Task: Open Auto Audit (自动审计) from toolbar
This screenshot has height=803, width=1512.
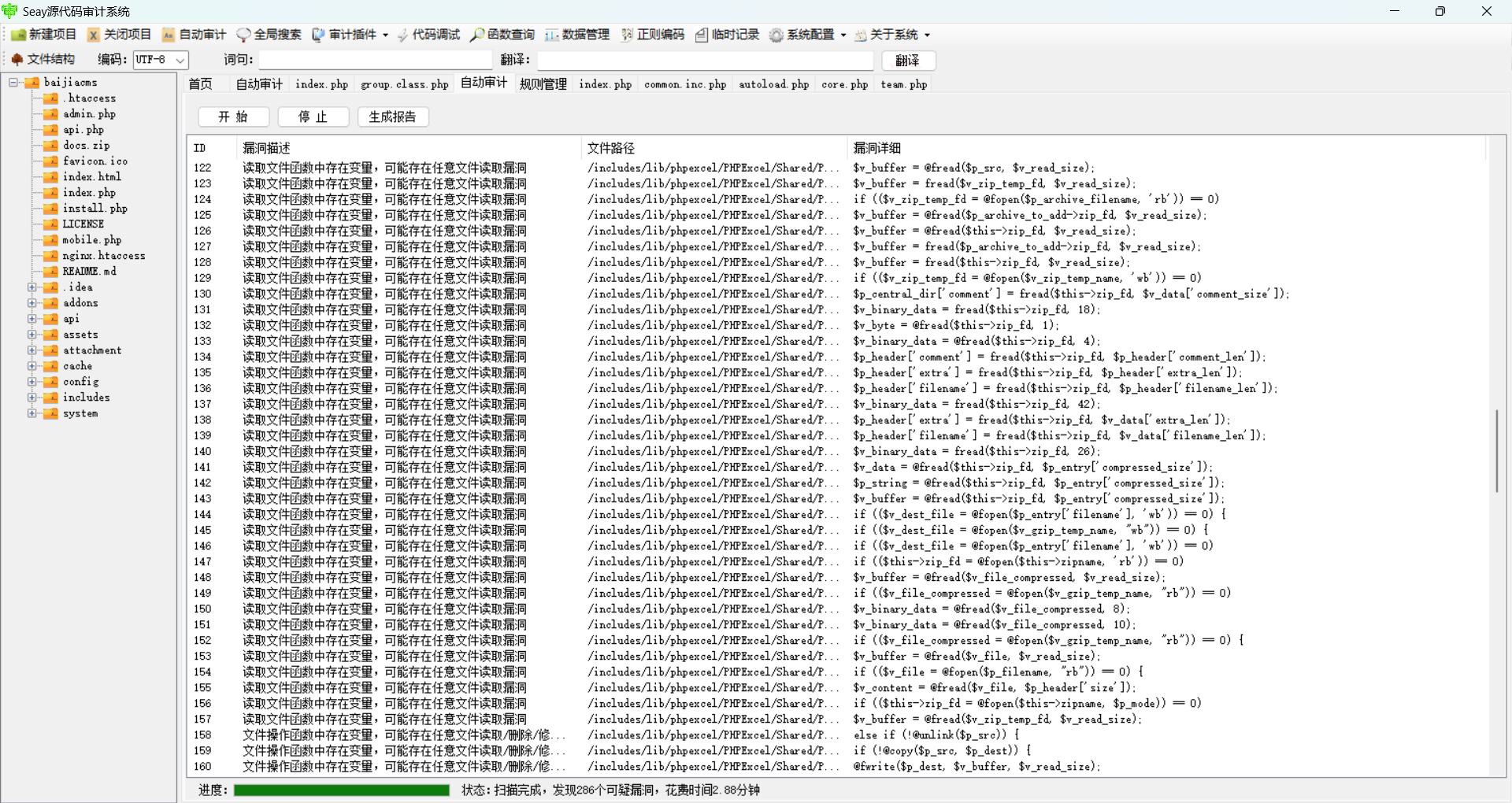Action: tap(194, 35)
